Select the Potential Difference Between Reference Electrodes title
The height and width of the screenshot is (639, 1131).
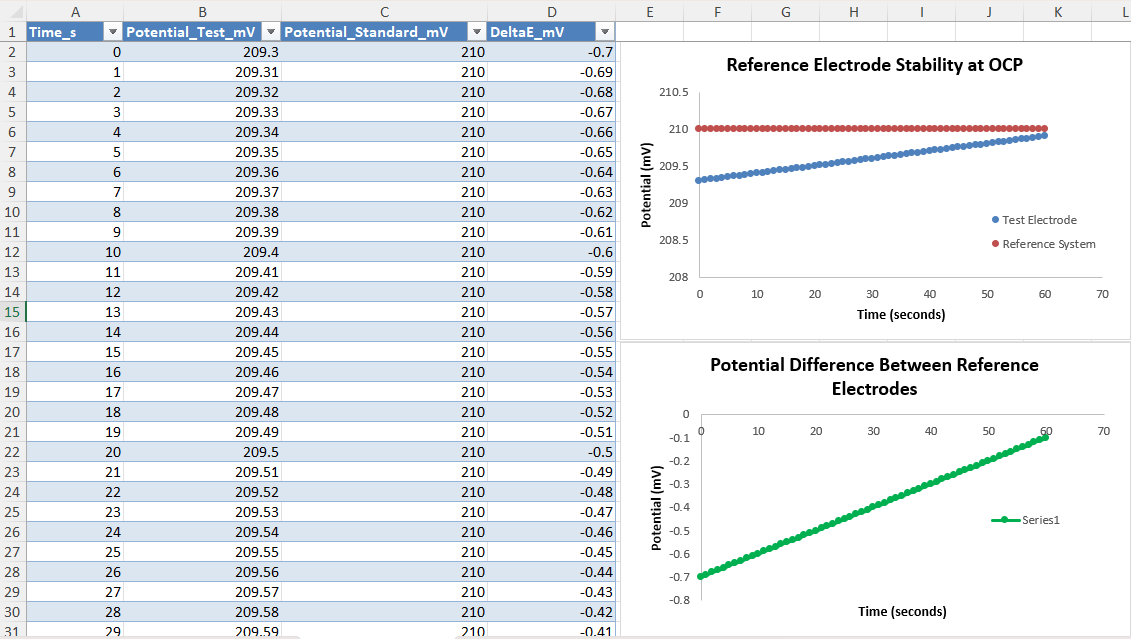coord(874,376)
